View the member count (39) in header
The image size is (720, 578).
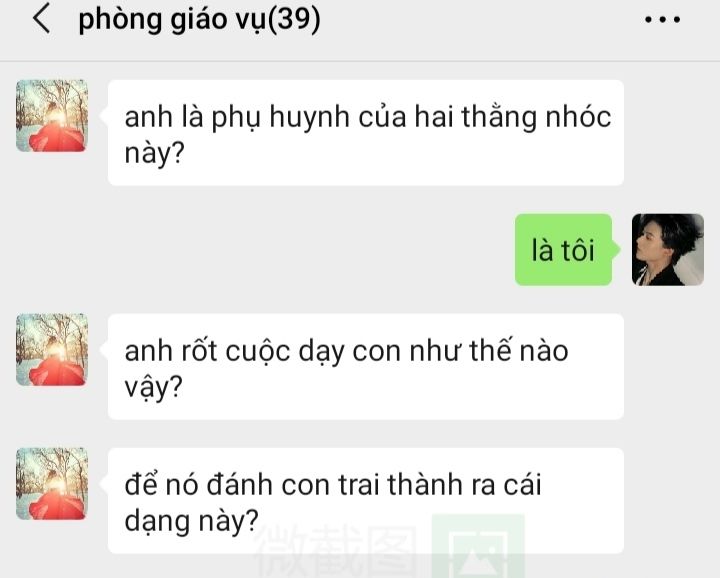click(294, 20)
